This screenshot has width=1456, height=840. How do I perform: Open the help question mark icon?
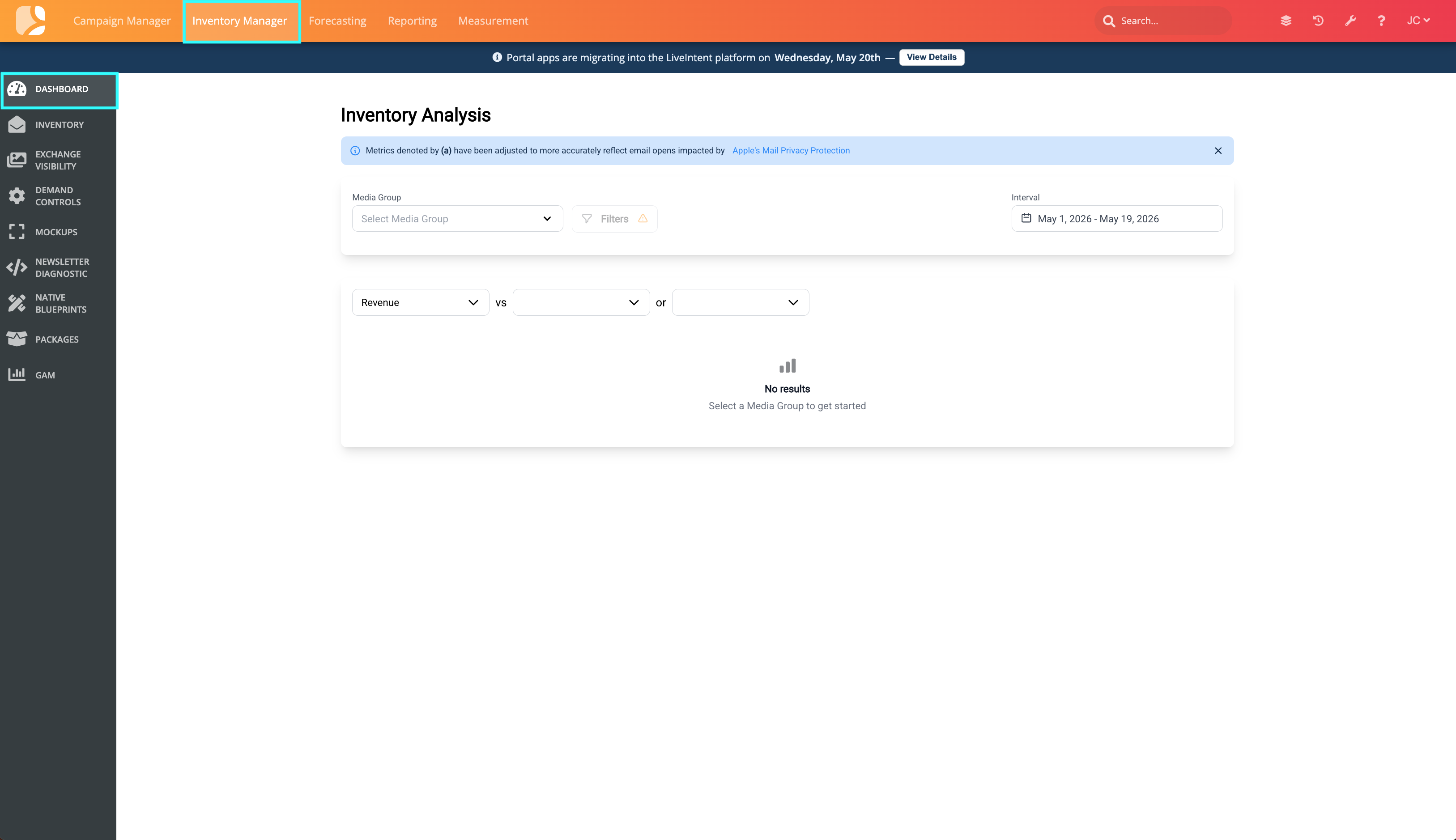1381,21
